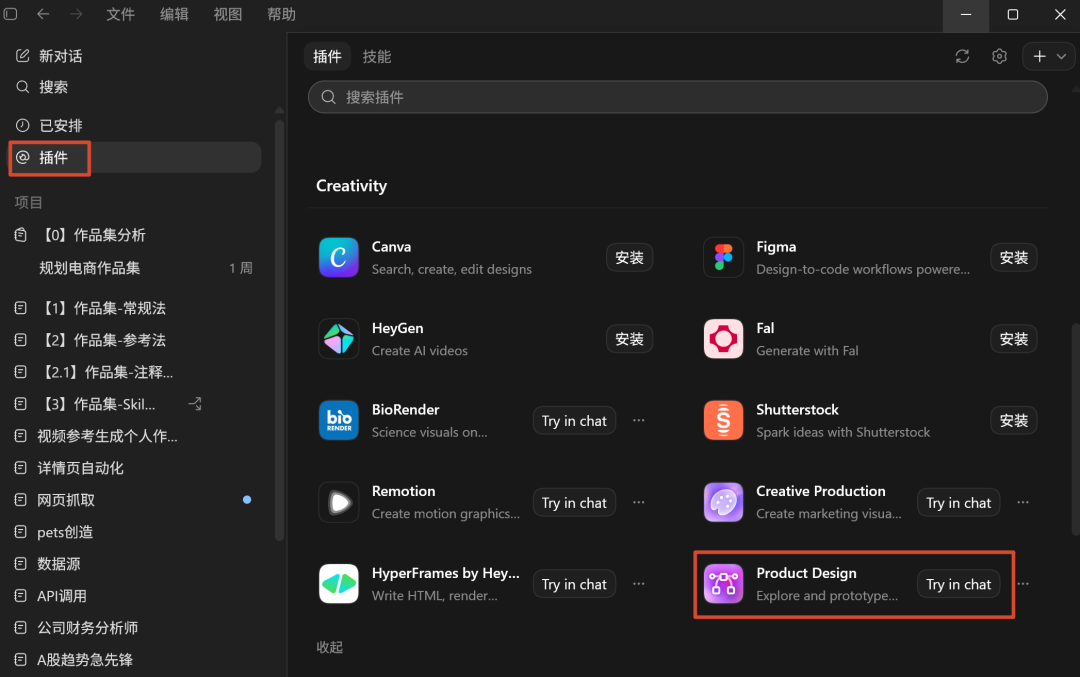Try Remotion in chat
The height and width of the screenshot is (677, 1080).
(574, 503)
